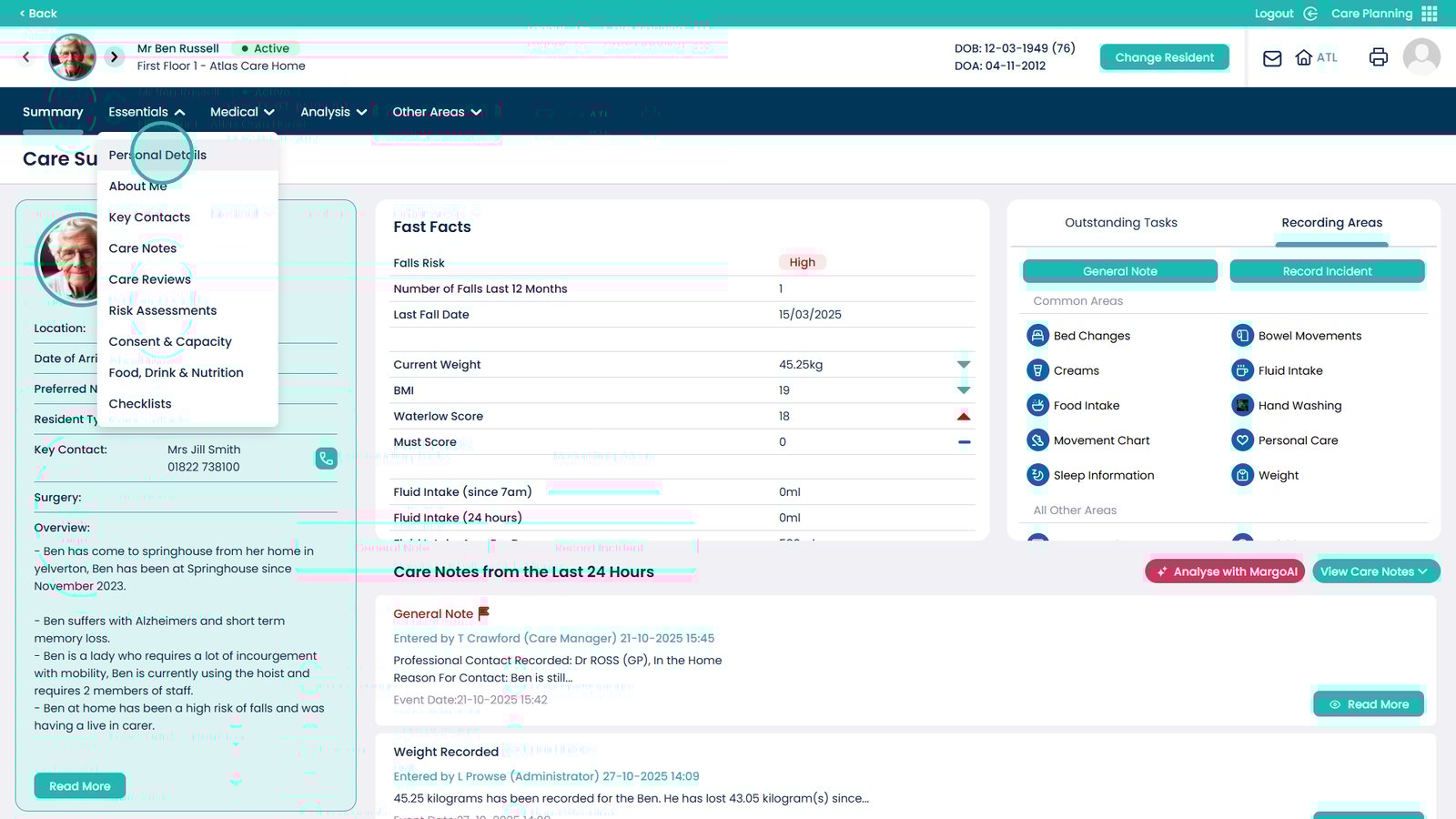Open the Sleep Information recording icon

click(x=1037, y=475)
